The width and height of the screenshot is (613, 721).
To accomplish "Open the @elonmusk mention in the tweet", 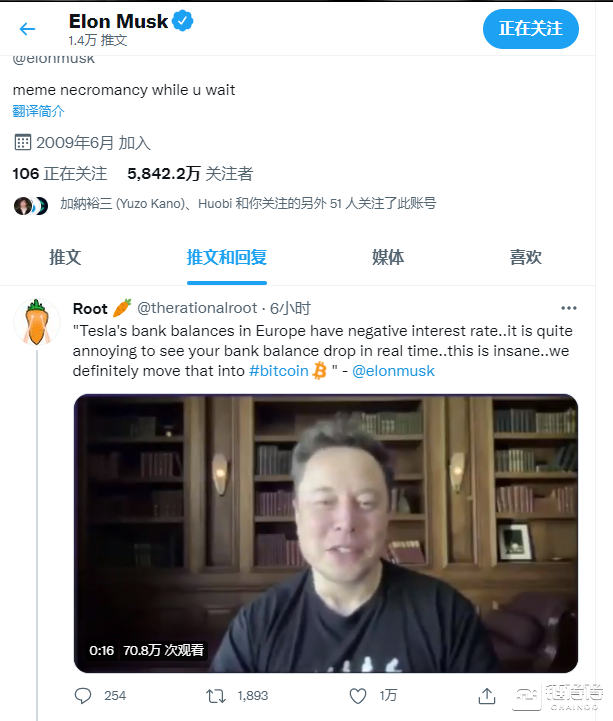I will (393, 371).
